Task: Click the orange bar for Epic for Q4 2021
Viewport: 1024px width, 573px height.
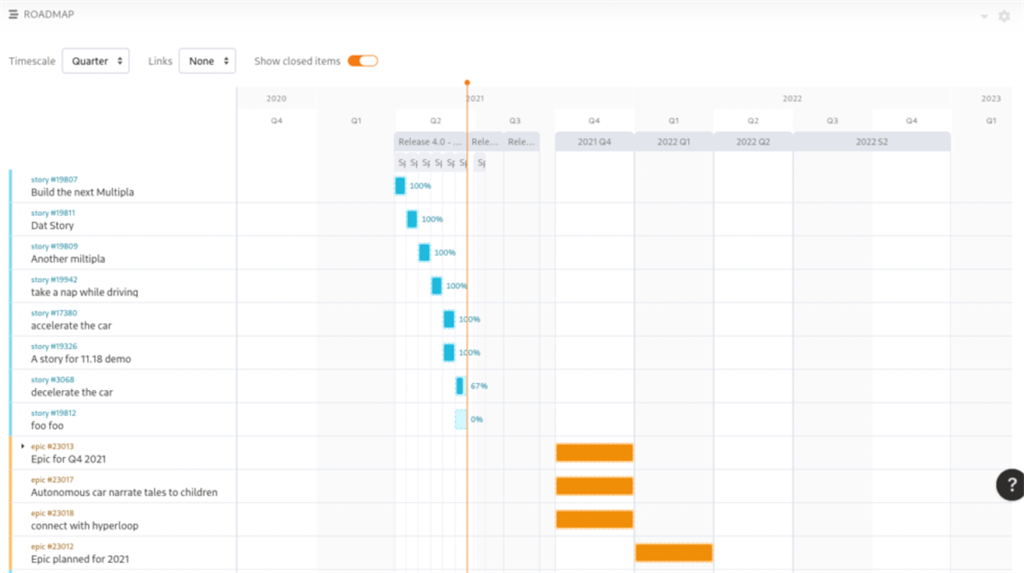Action: click(x=594, y=452)
